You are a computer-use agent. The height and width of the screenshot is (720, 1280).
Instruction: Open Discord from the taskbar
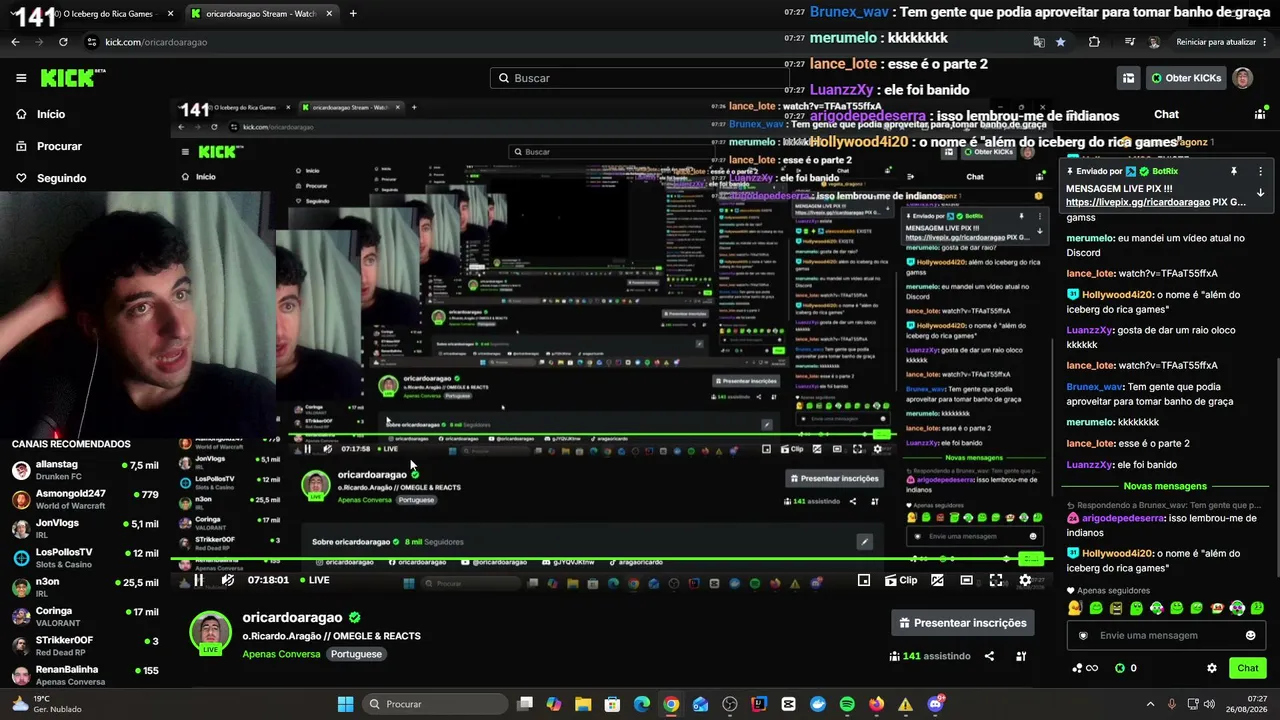point(935,704)
